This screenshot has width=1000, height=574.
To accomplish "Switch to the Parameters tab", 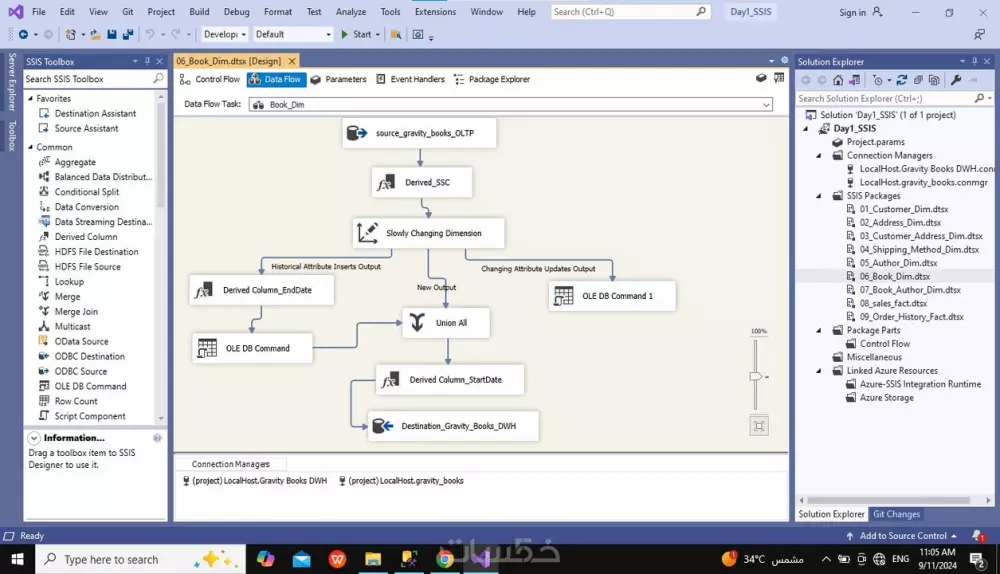I will 338,79.
